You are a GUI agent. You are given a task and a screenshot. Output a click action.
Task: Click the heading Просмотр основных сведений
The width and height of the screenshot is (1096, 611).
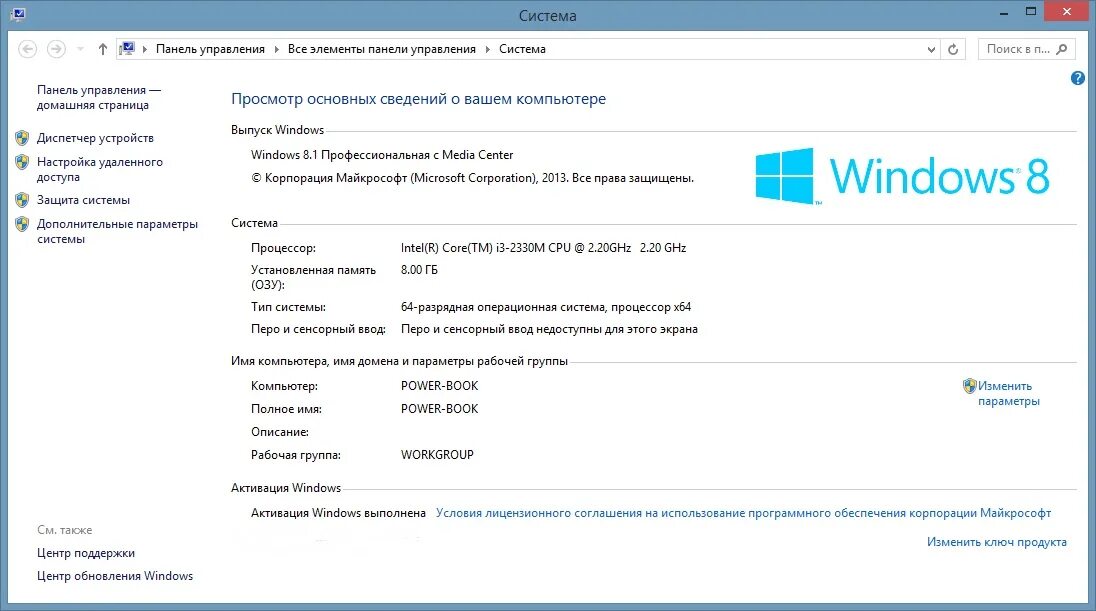tap(418, 99)
